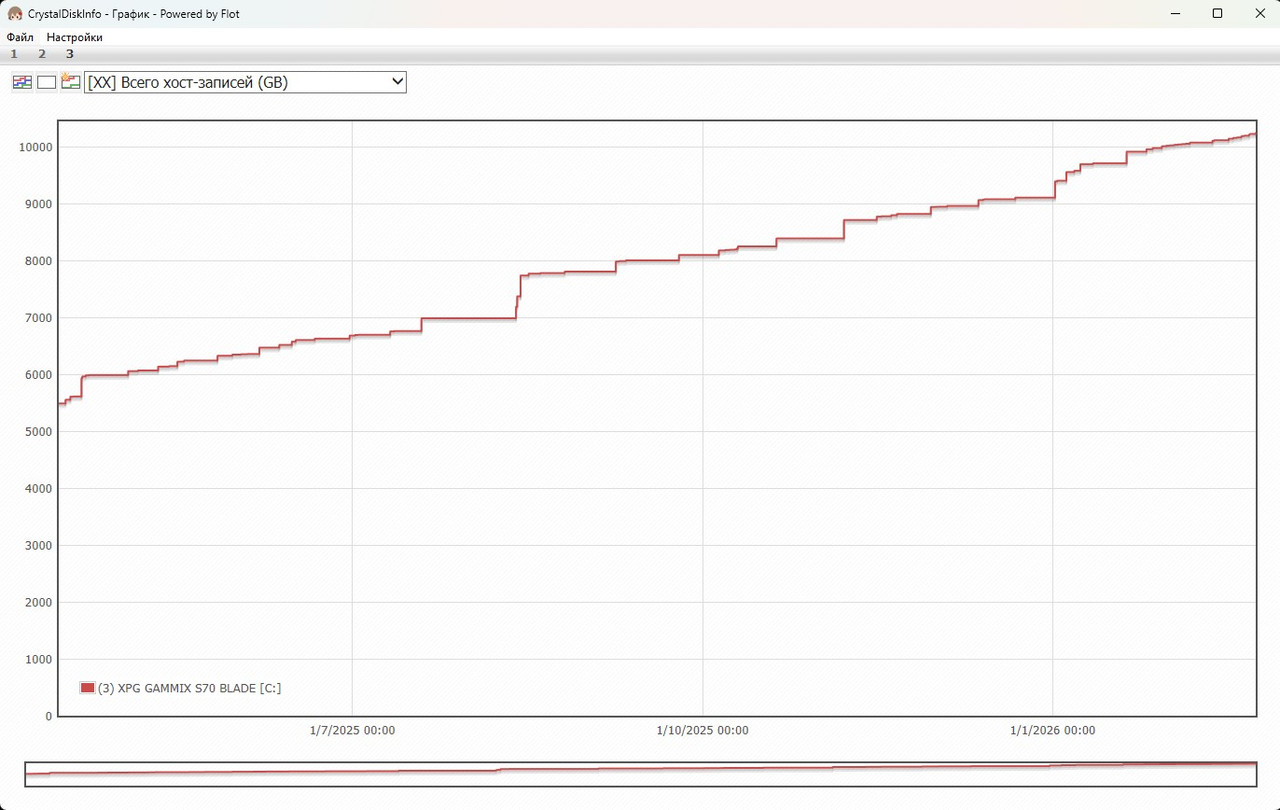Image resolution: width=1280 pixels, height=810 pixels.
Task: Toggle disk 3 in the graph
Action: [x=70, y=54]
